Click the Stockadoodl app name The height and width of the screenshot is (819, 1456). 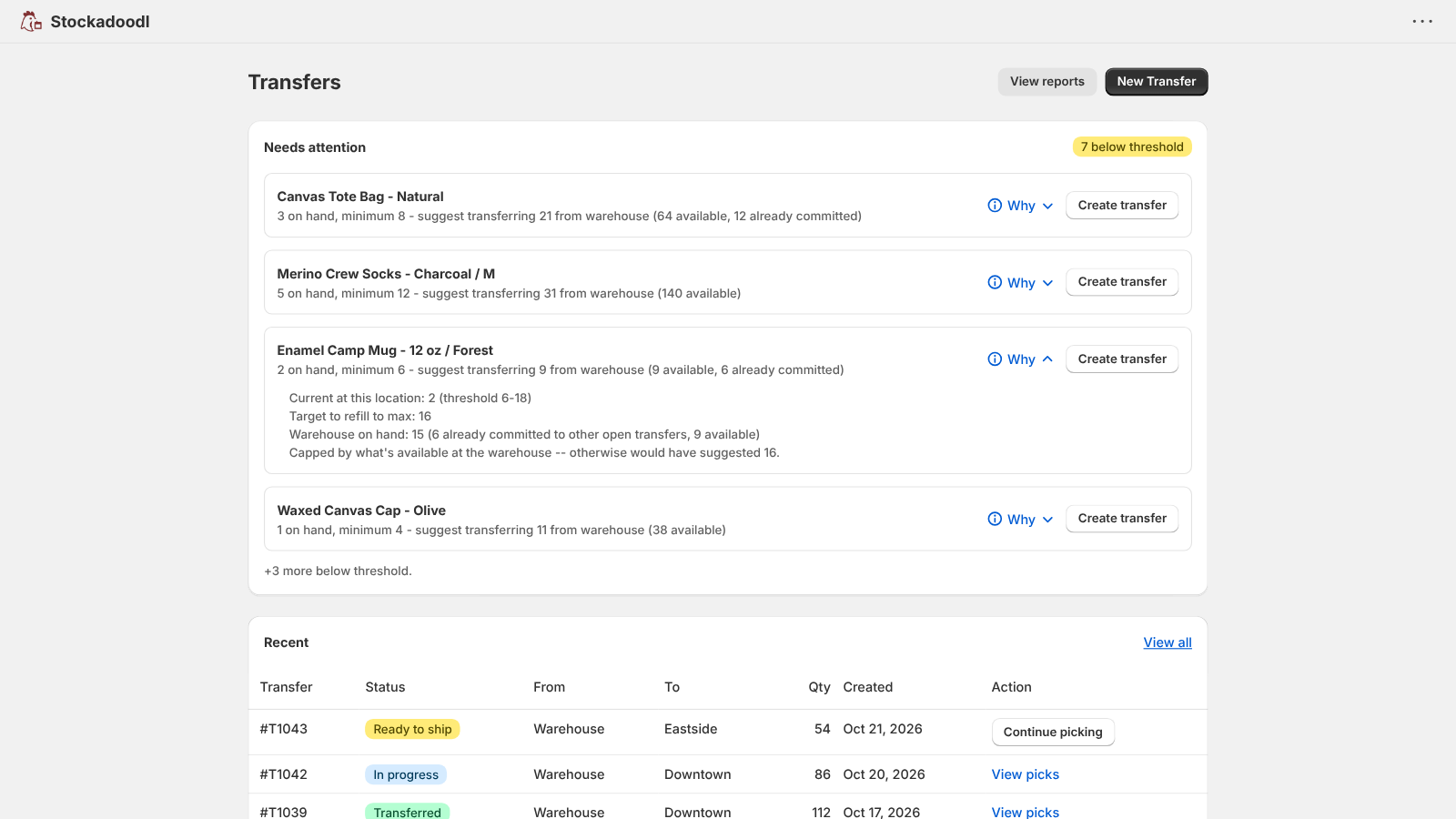(x=100, y=22)
